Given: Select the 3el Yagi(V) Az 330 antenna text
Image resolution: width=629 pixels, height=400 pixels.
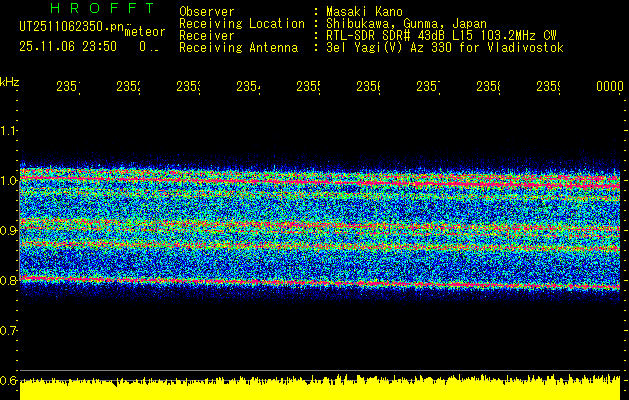Looking at the screenshot, I should [445, 48].
